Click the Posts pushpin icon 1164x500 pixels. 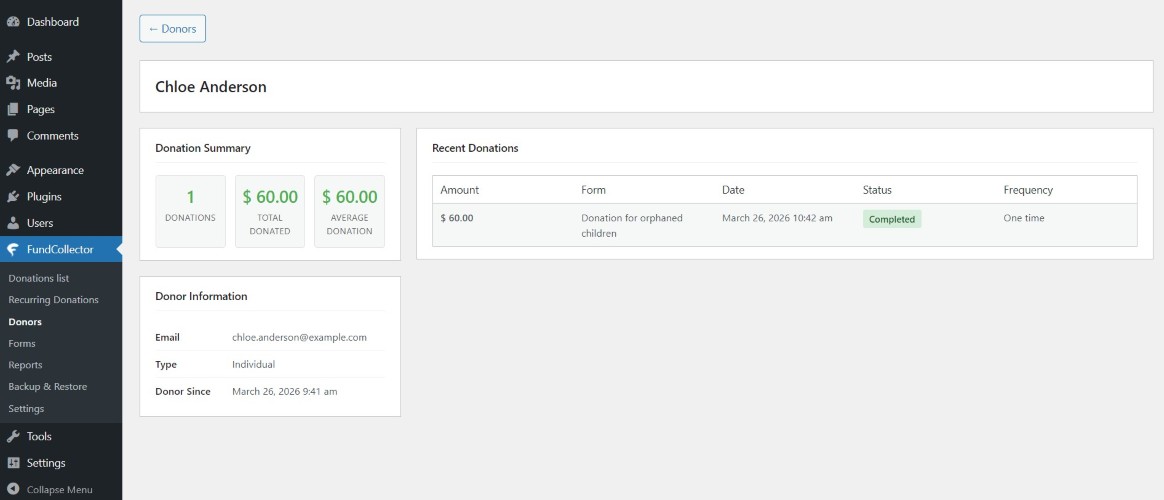[13, 57]
